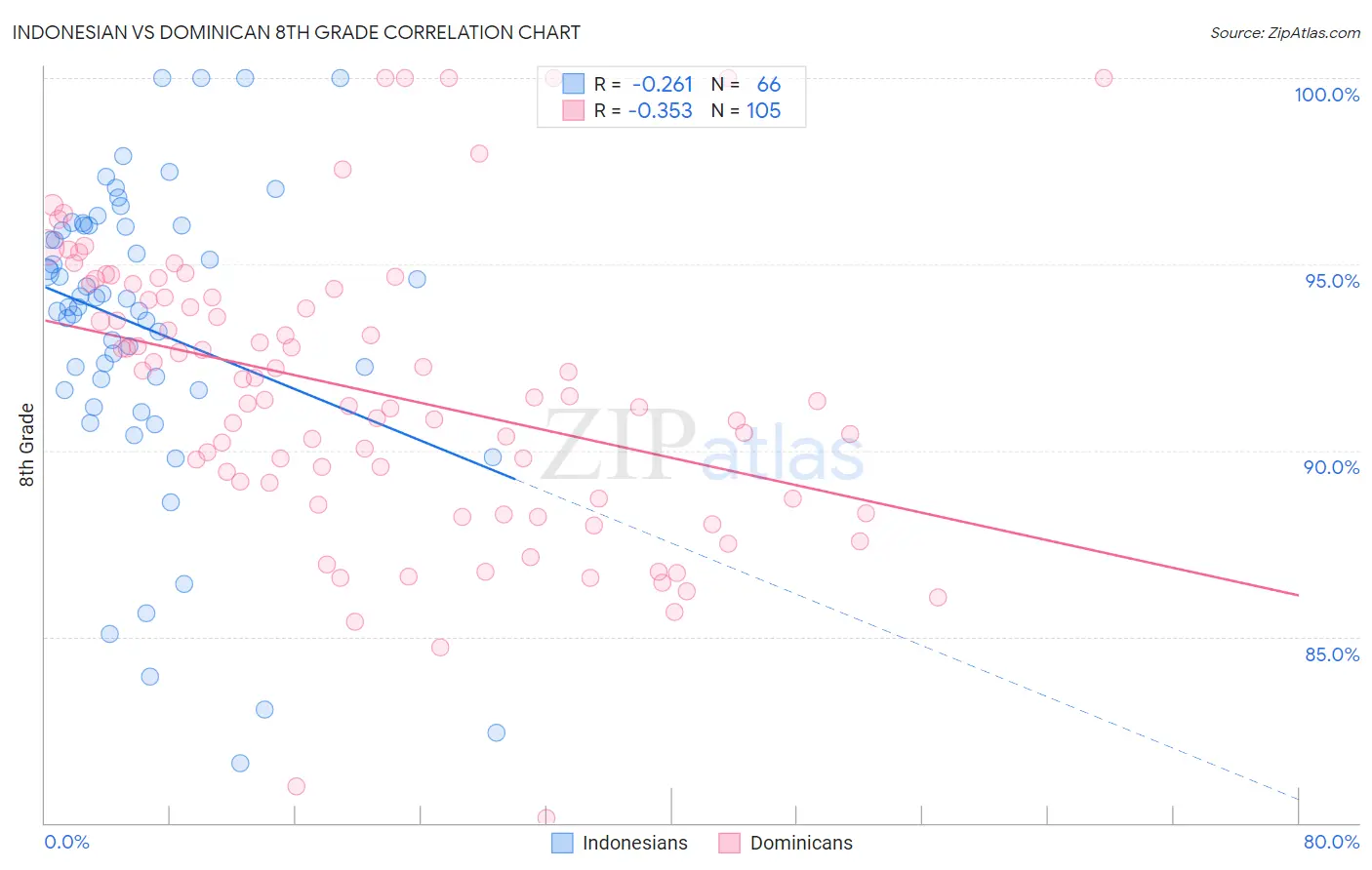Click the Dominicans pink legend swatch
Viewport: 1372px width, 870px height.
coord(729,843)
